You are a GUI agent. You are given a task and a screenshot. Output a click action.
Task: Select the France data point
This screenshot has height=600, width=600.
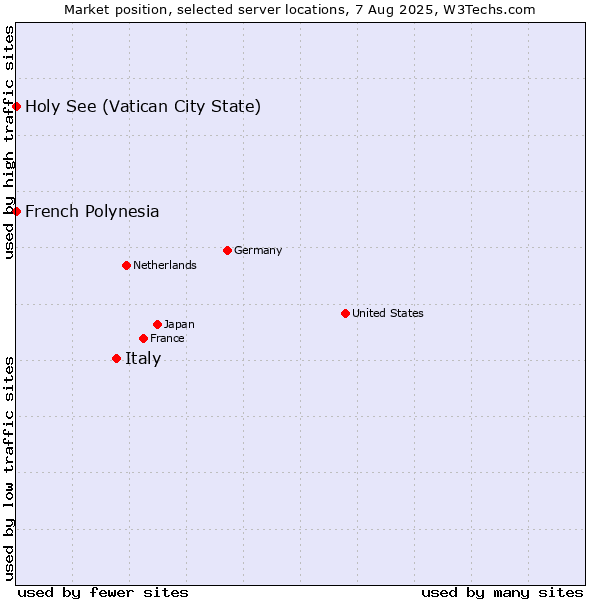(143, 338)
